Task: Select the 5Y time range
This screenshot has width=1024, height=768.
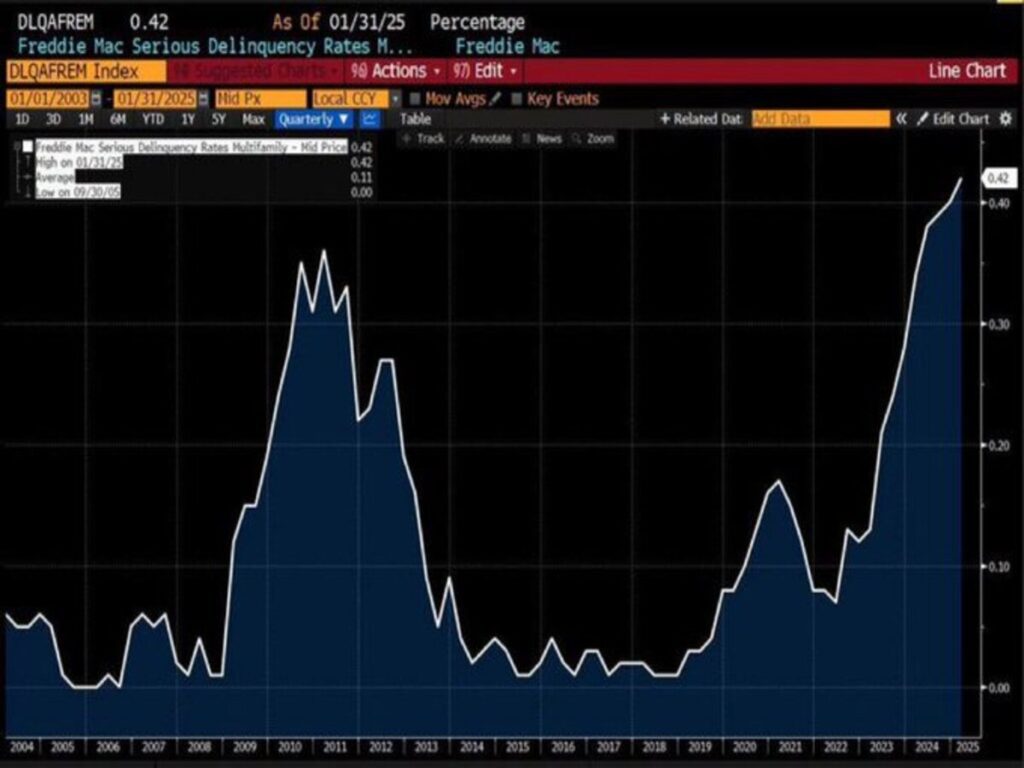Action: click(x=218, y=119)
